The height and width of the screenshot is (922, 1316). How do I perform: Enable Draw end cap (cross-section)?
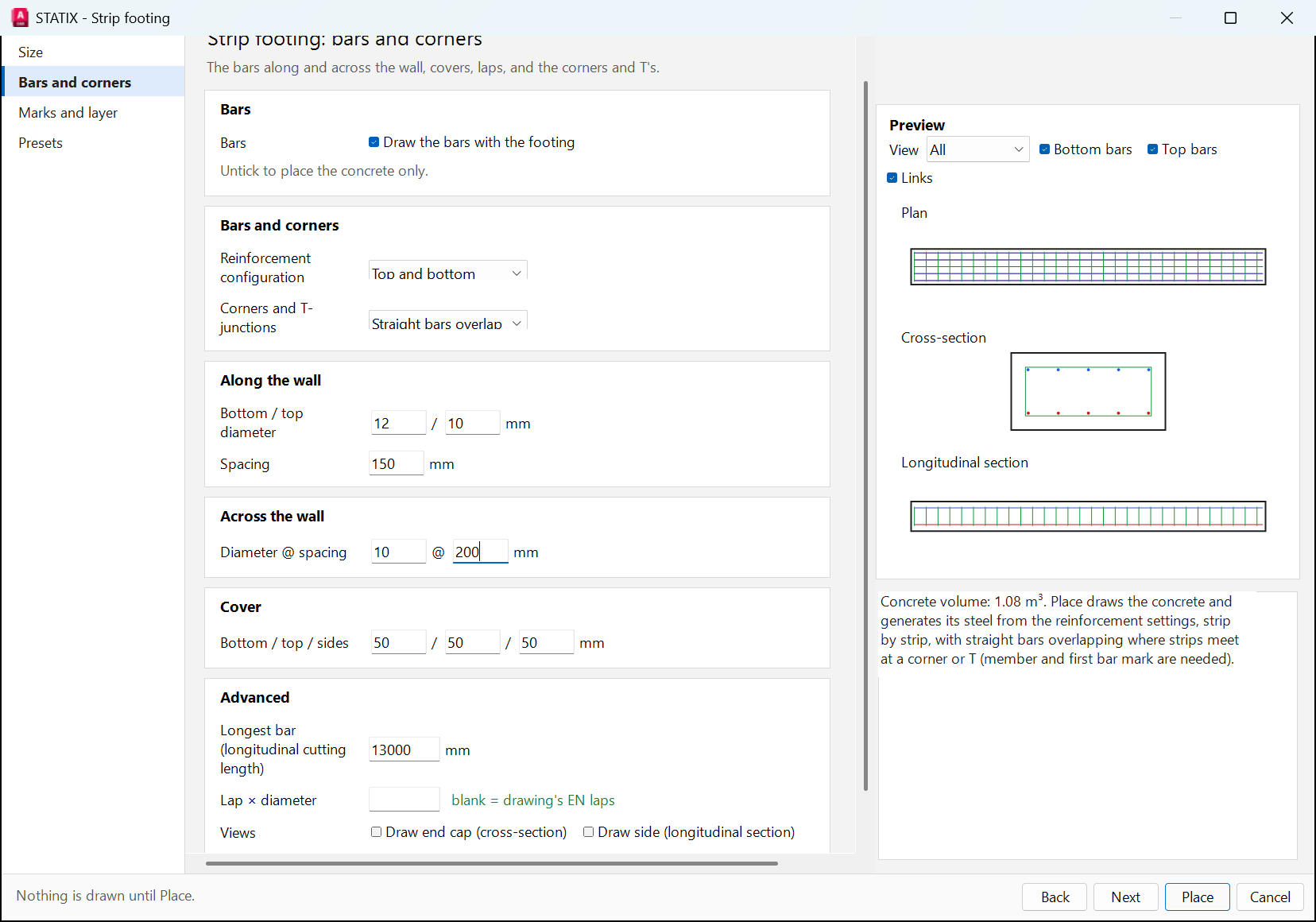coord(469,832)
